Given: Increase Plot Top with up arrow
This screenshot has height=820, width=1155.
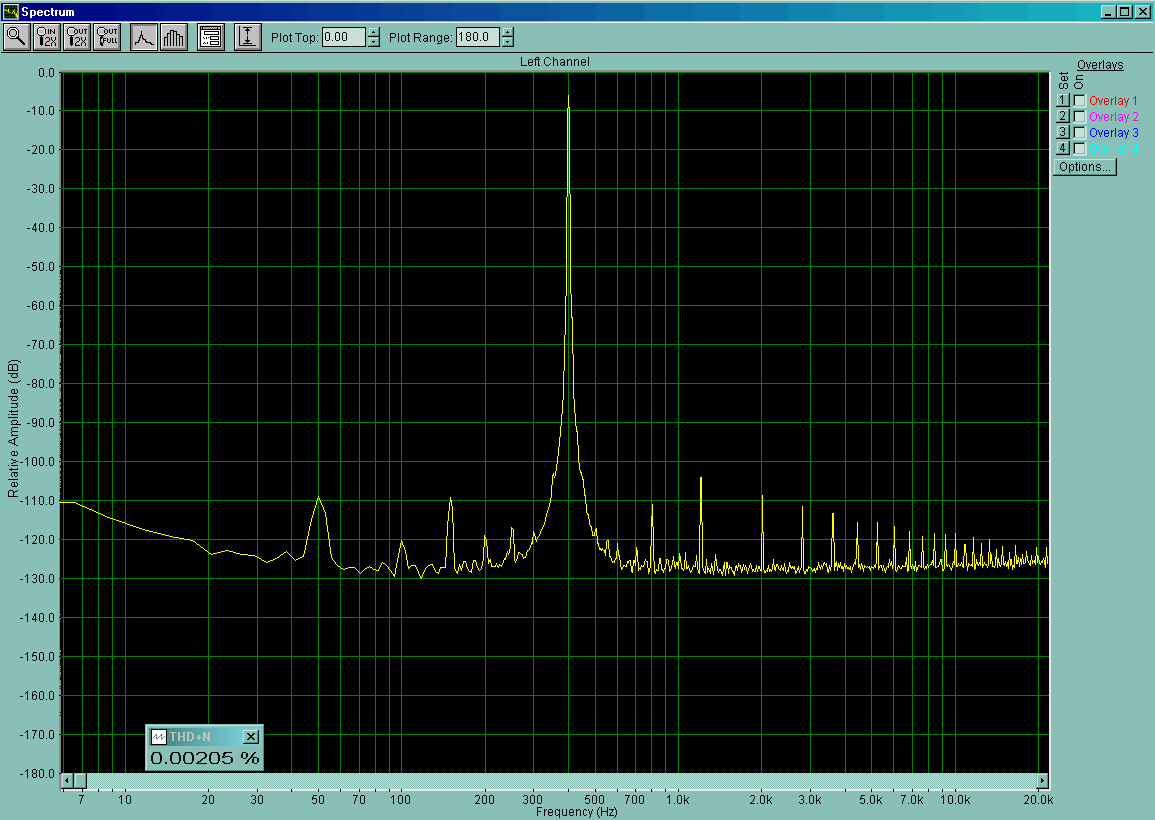Looking at the screenshot, I should click(374, 32).
